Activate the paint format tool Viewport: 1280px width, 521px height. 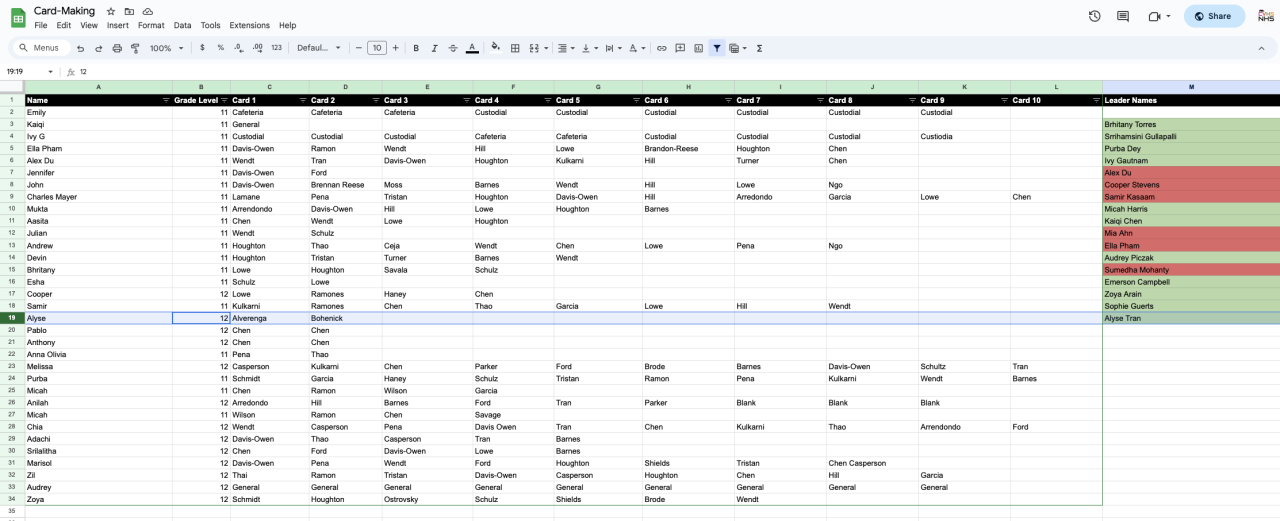[135, 48]
